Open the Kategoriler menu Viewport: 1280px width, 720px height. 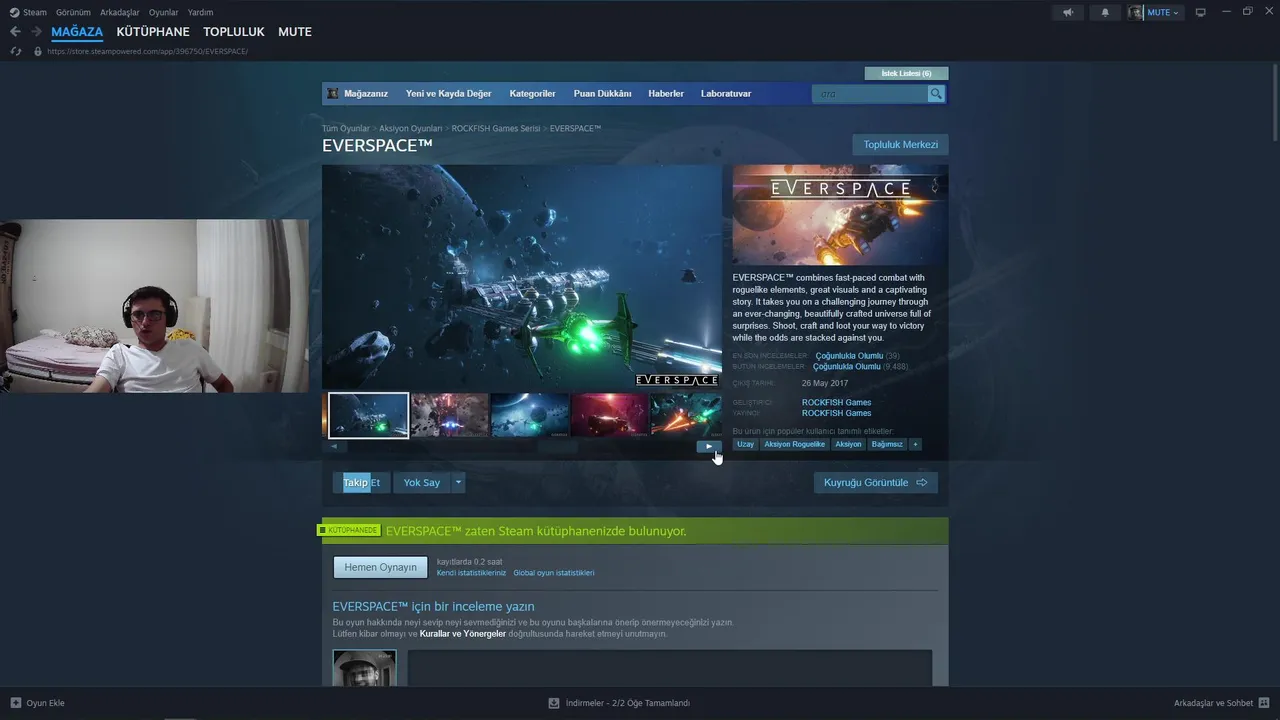532,93
